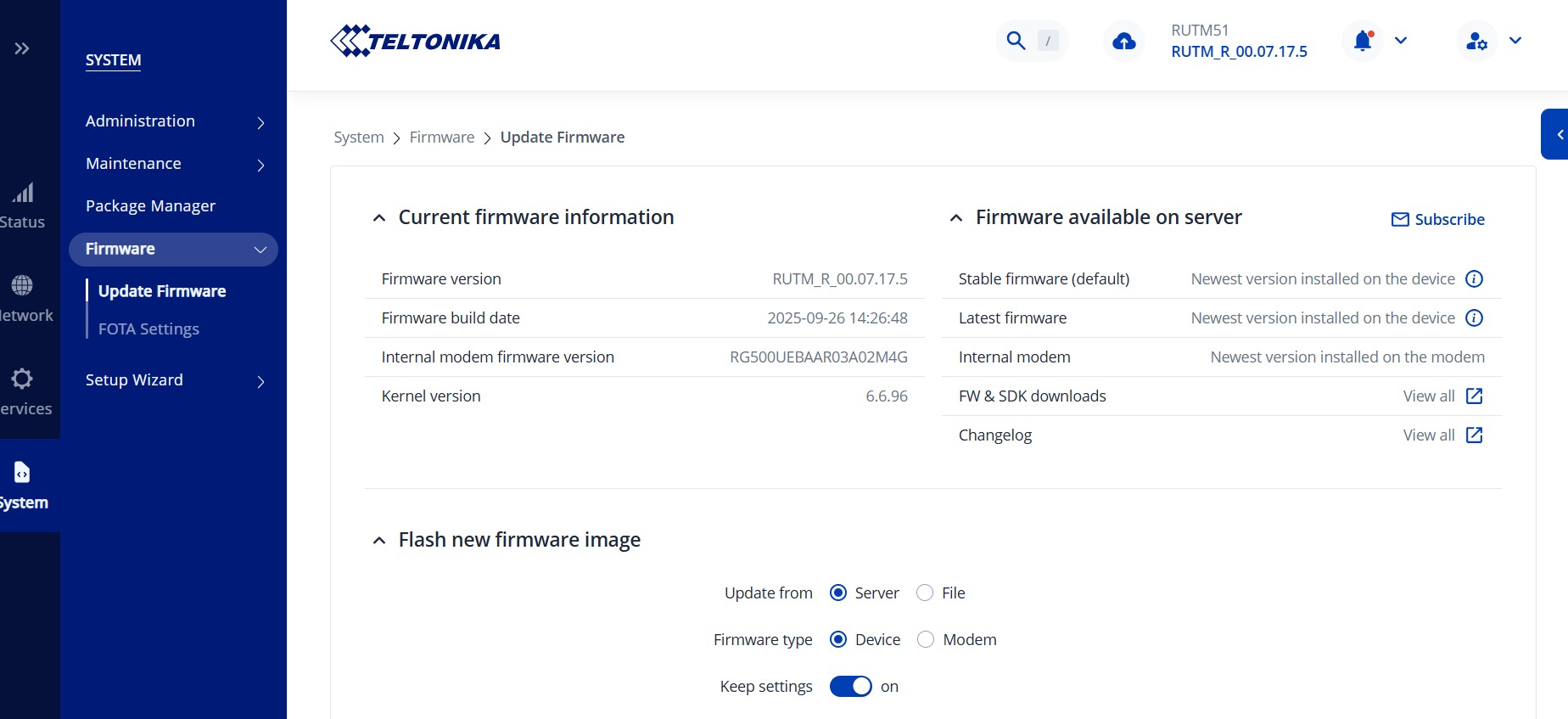The width and height of the screenshot is (1568, 719).
Task: Collapse the Flash new firmware image section
Action: pyautogui.click(x=379, y=541)
